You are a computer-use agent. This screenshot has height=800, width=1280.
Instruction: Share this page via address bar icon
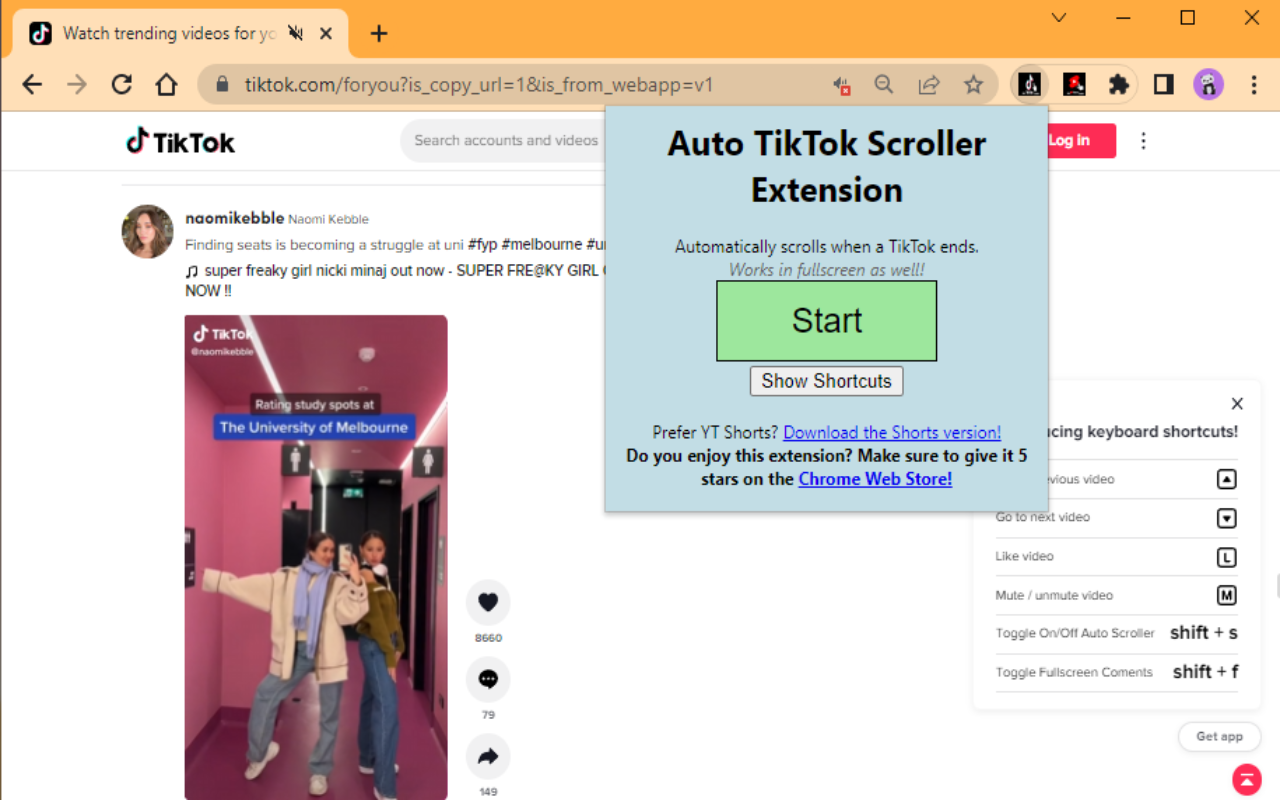[x=929, y=85]
